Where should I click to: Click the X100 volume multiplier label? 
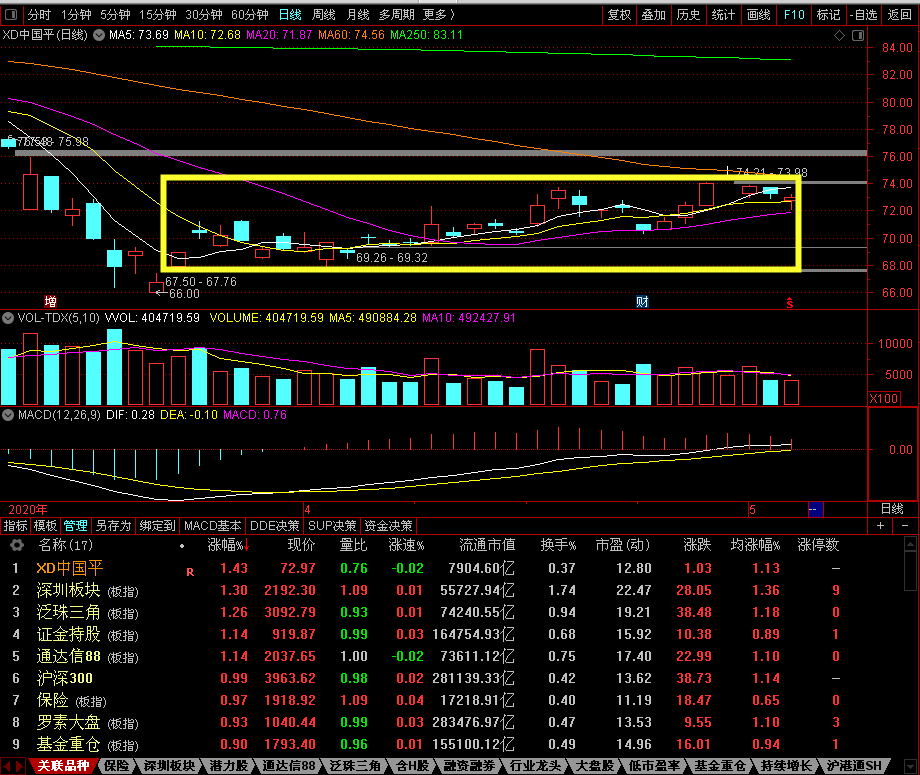[884, 399]
